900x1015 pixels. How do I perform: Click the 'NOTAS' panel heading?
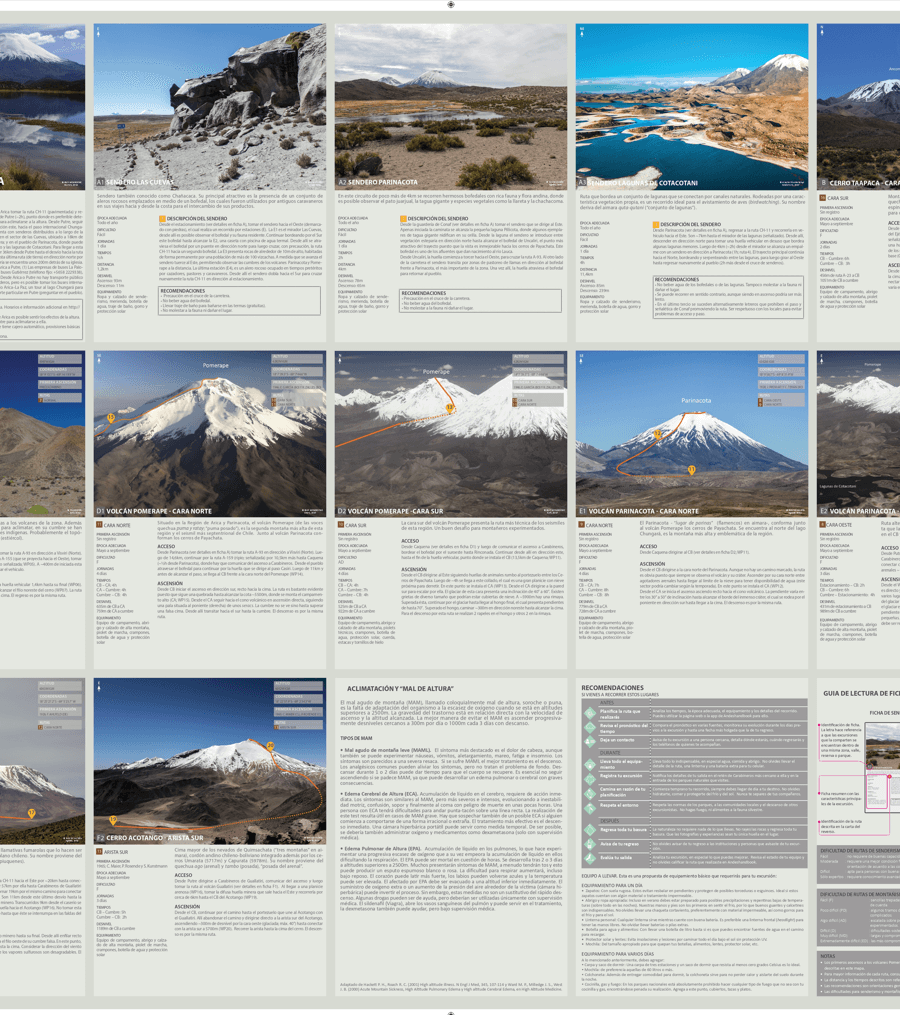[827, 955]
